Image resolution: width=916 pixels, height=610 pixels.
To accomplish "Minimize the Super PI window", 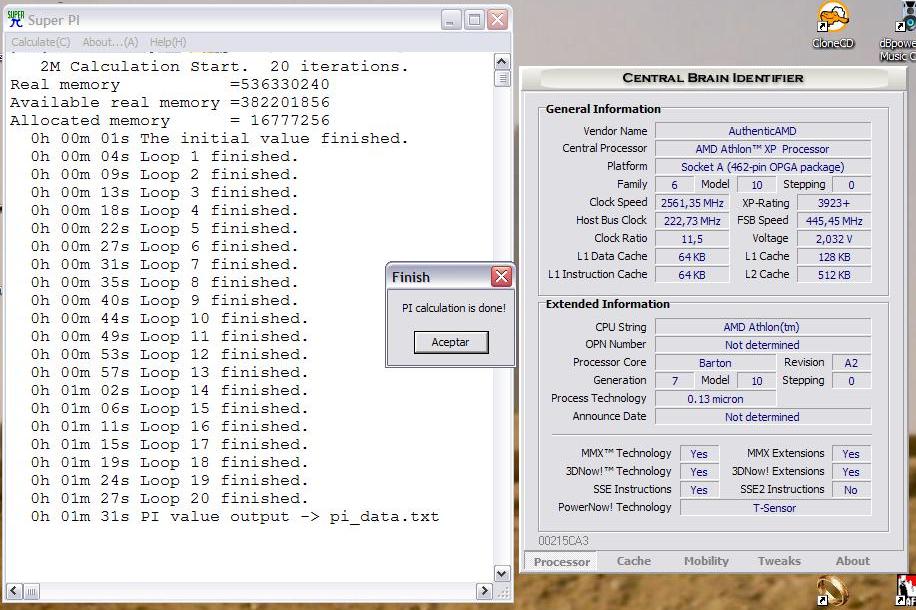I will click(451, 19).
